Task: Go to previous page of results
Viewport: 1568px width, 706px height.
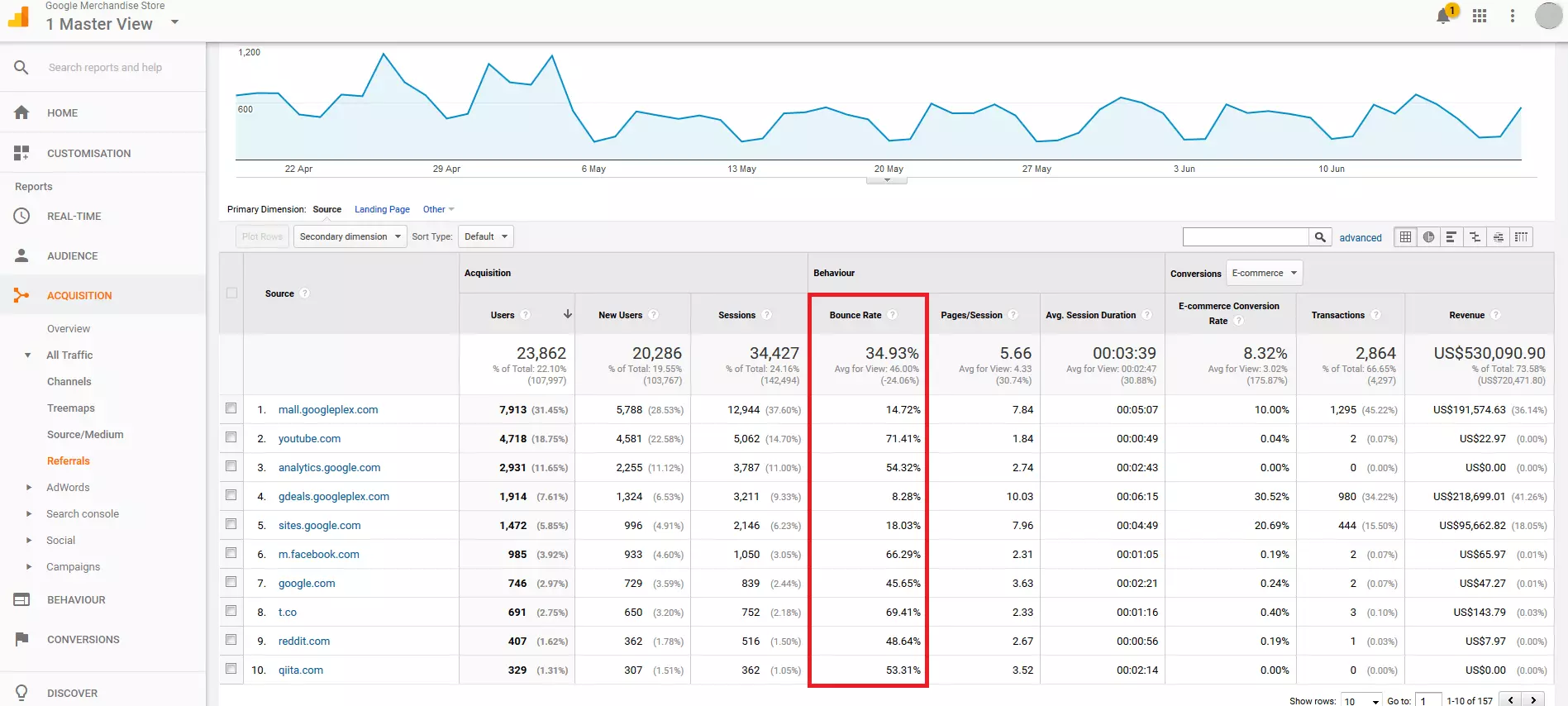Action: [x=1511, y=700]
